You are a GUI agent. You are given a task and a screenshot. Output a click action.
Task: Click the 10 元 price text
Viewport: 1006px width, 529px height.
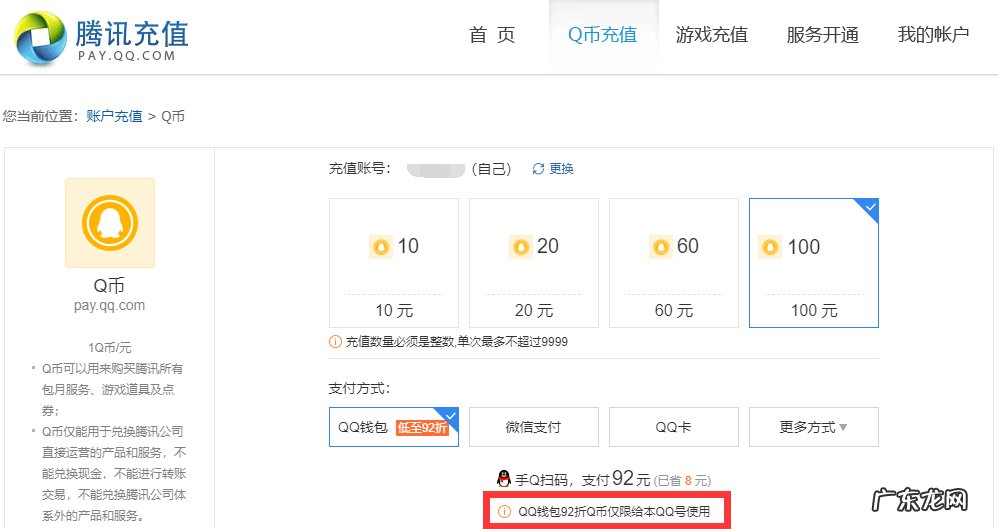[394, 310]
